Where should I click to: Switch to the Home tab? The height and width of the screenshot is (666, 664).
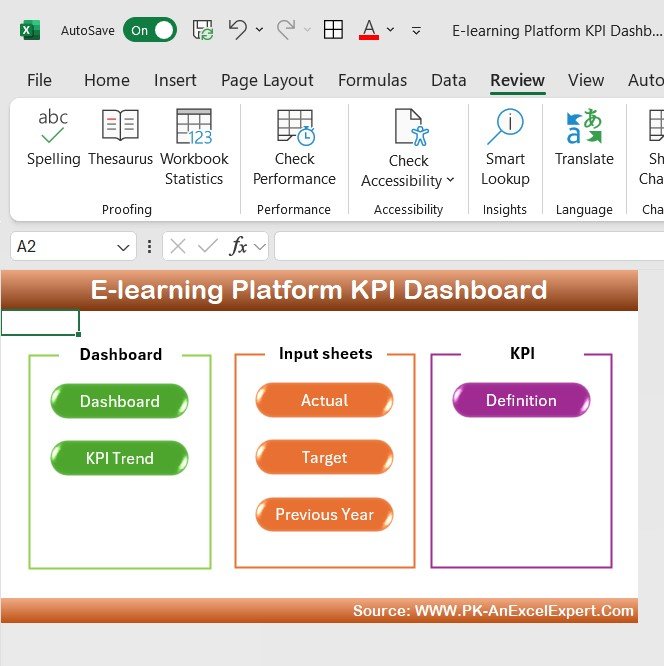(x=107, y=80)
